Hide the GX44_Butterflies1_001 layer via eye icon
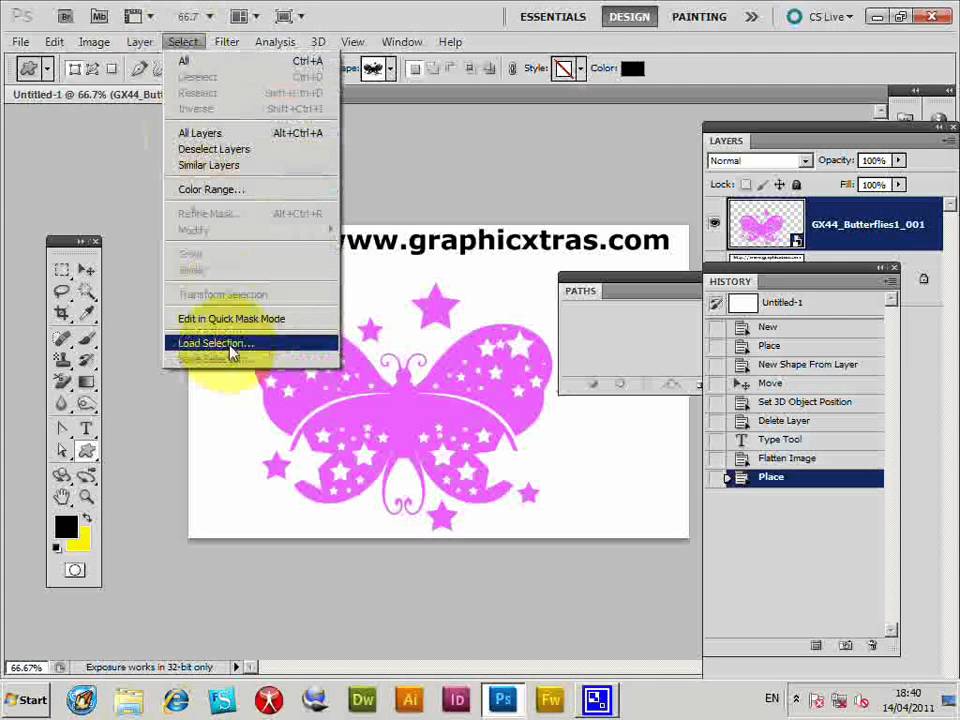The height and width of the screenshot is (720, 960). [714, 224]
